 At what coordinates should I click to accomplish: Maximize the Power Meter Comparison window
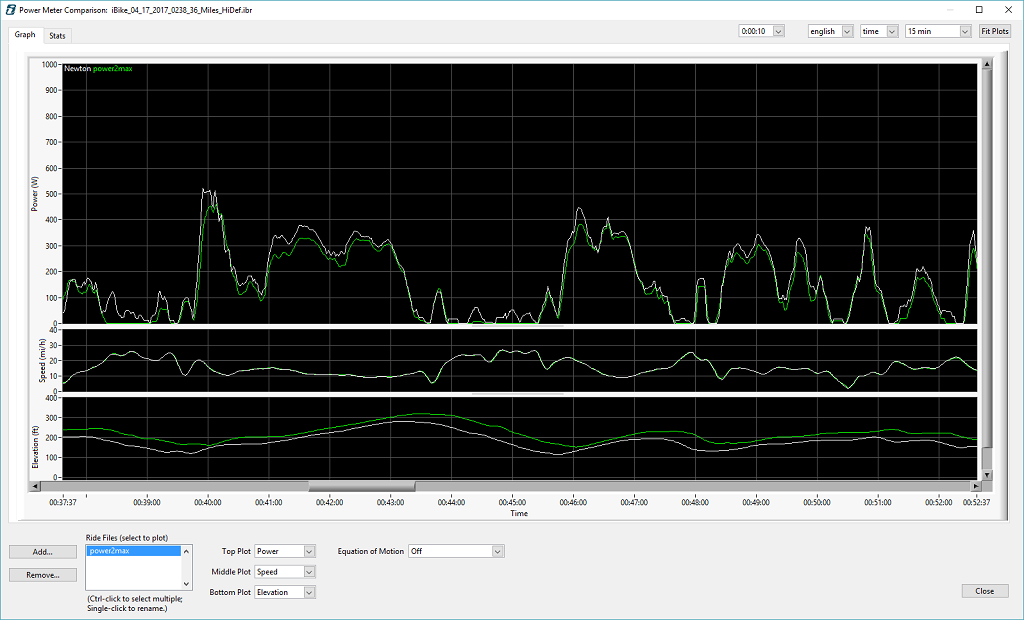[x=979, y=9]
